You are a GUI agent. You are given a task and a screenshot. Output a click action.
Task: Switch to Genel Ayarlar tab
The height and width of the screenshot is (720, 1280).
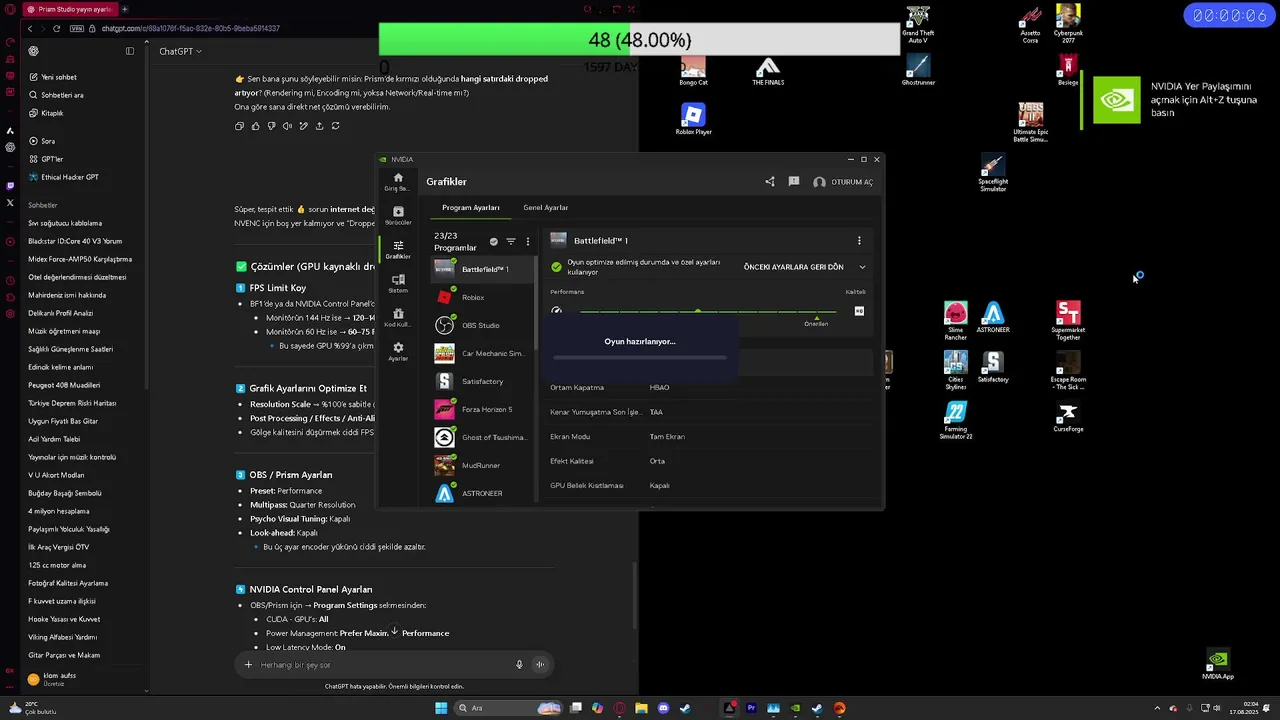546,208
